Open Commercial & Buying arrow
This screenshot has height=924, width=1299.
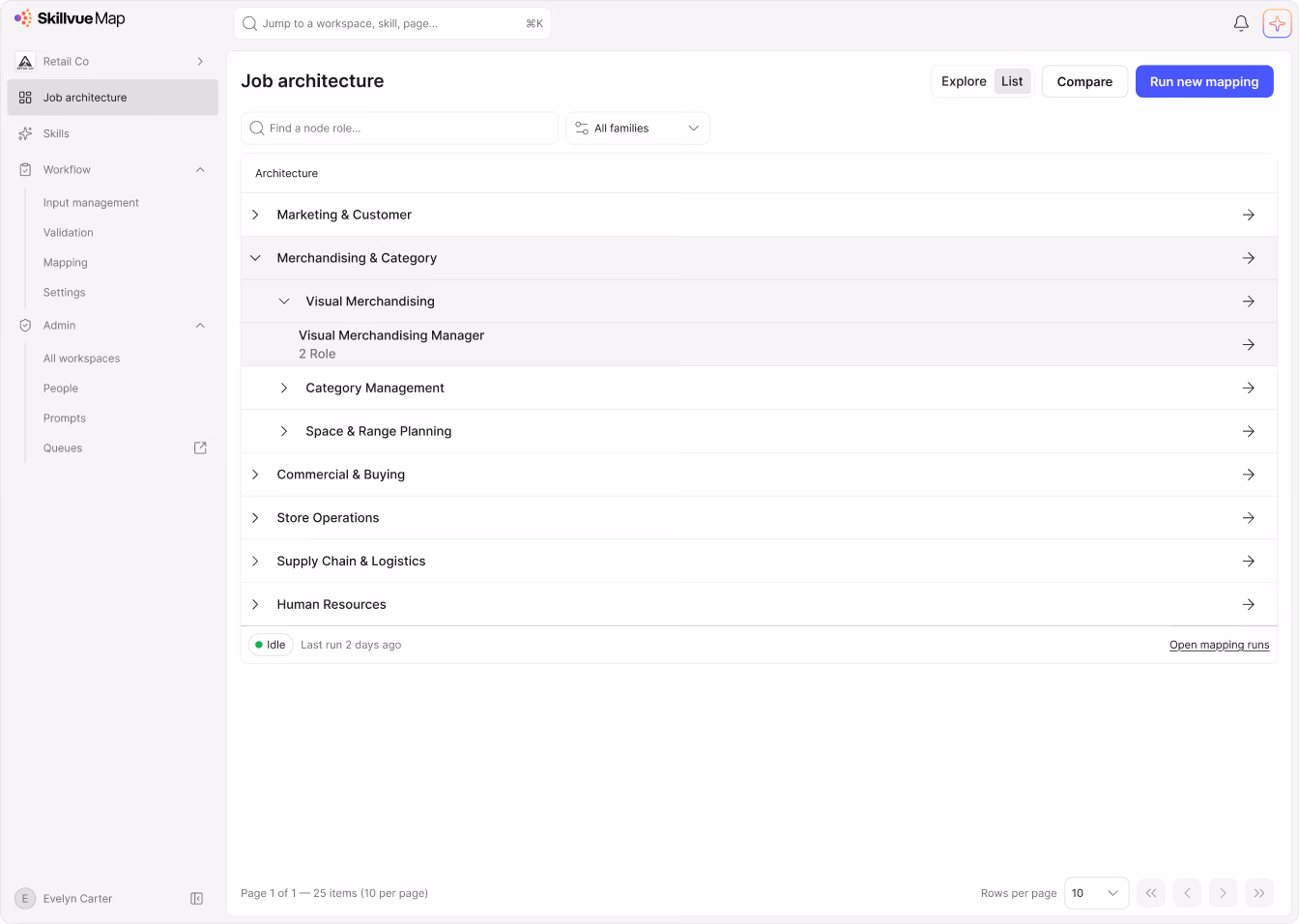point(1249,475)
